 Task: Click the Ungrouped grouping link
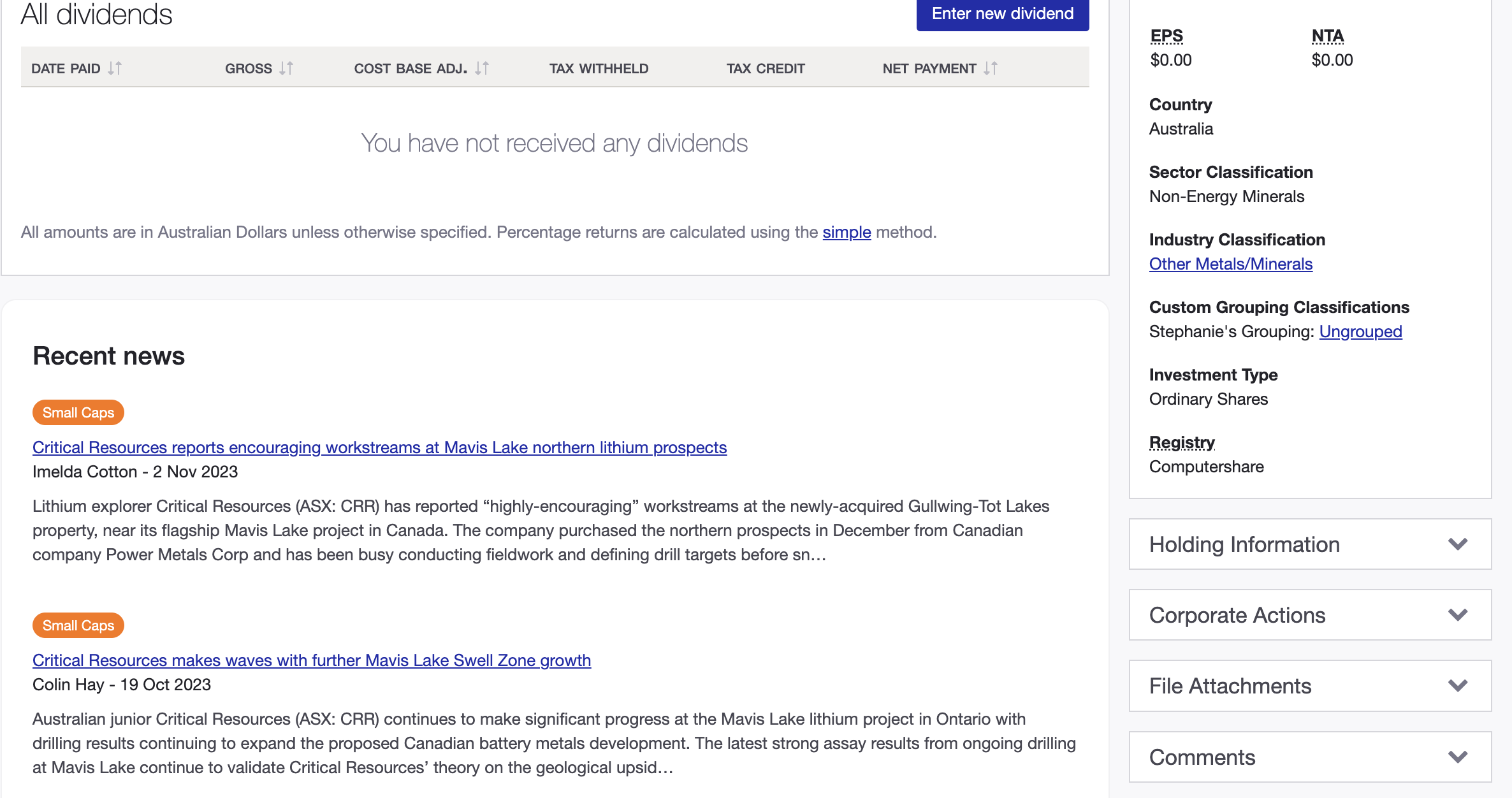pos(1362,331)
